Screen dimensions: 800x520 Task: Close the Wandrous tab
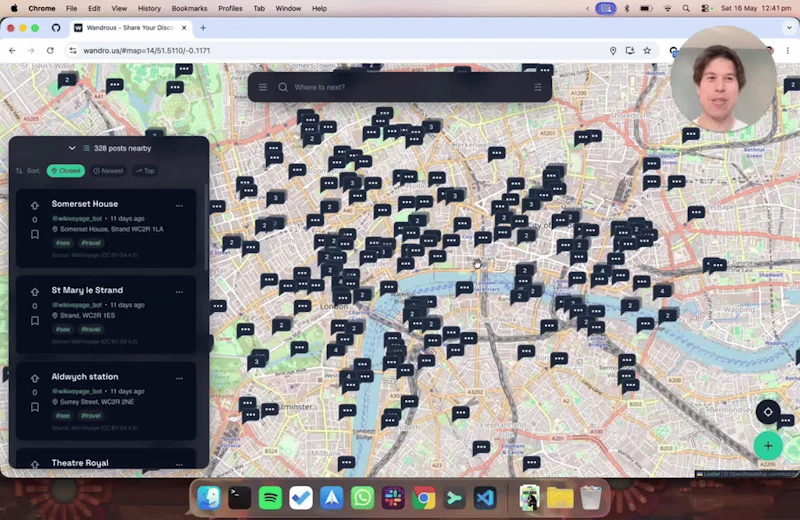pyautogui.click(x=184, y=28)
